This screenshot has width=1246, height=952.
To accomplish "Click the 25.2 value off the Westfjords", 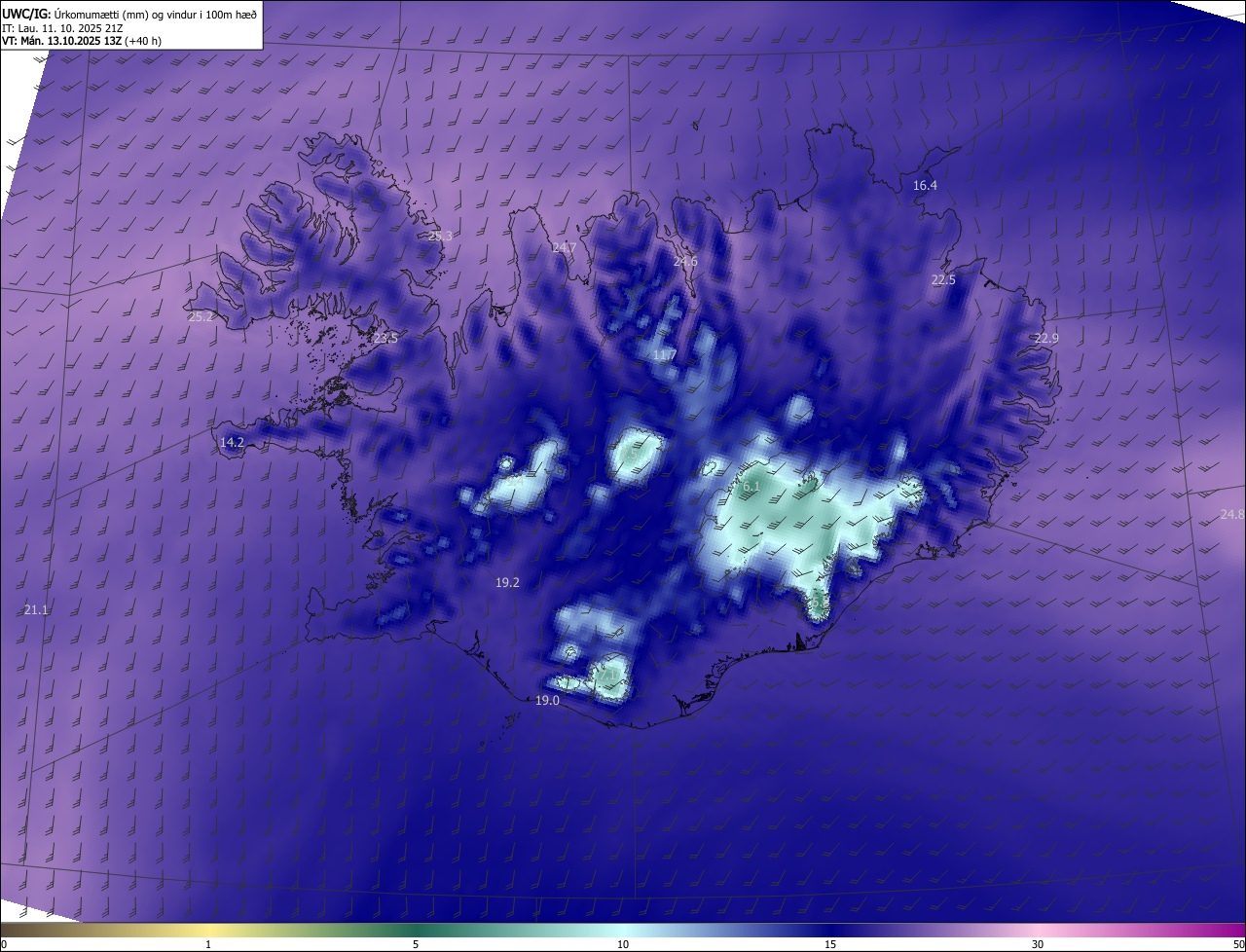I will (201, 316).
